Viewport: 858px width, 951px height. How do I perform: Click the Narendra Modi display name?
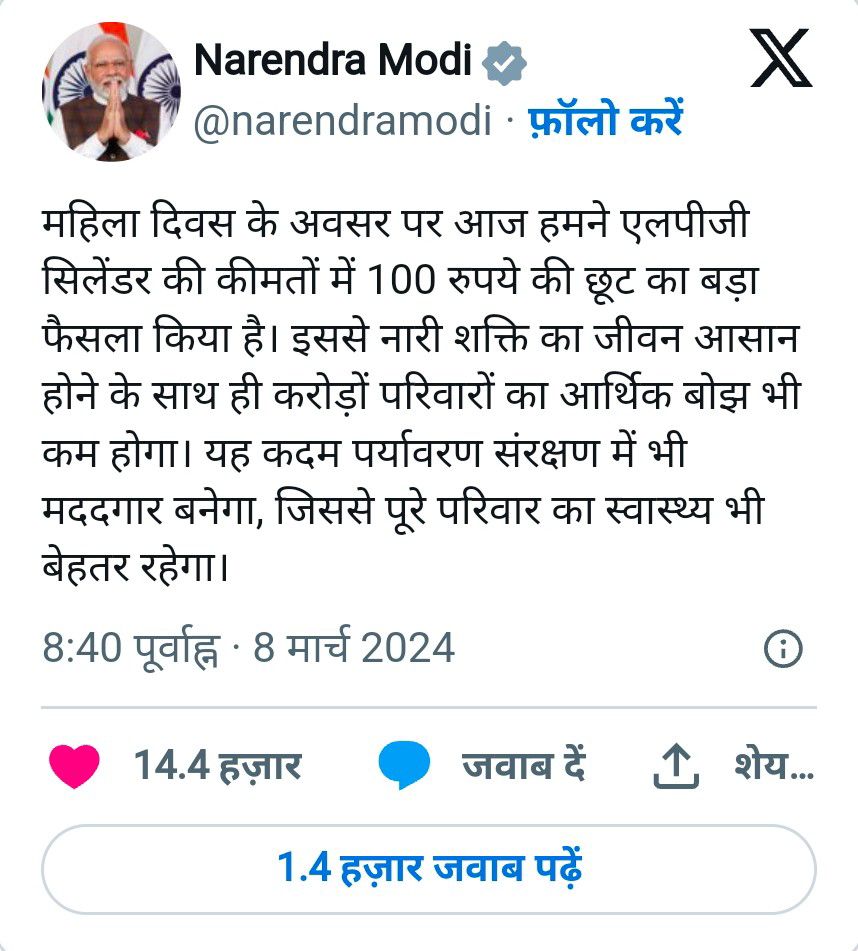[333, 60]
